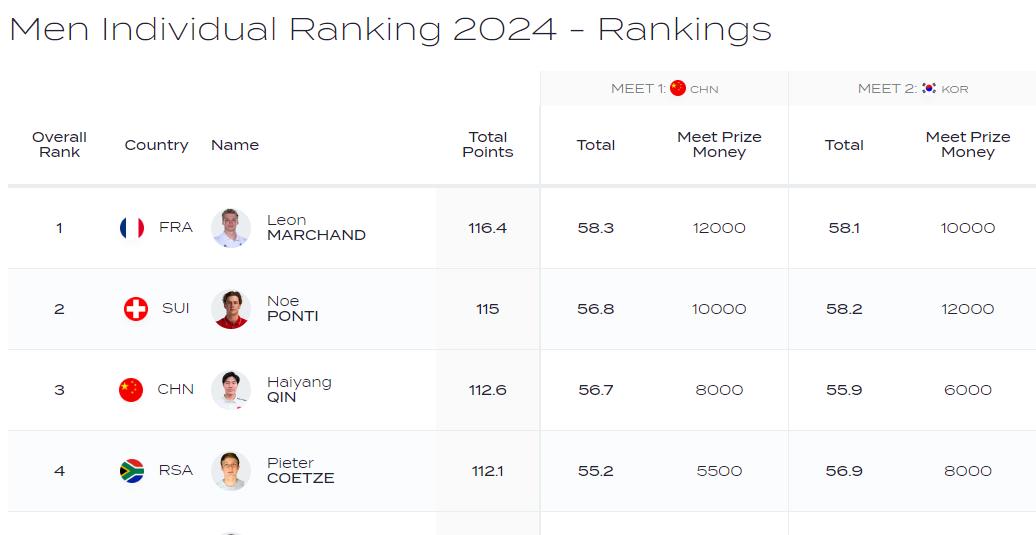The width and height of the screenshot is (1036, 535).
Task: Click the Country column header
Action: [157, 145]
